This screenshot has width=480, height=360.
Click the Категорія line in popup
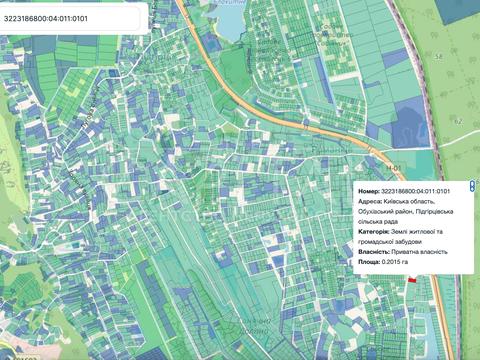tap(401, 236)
